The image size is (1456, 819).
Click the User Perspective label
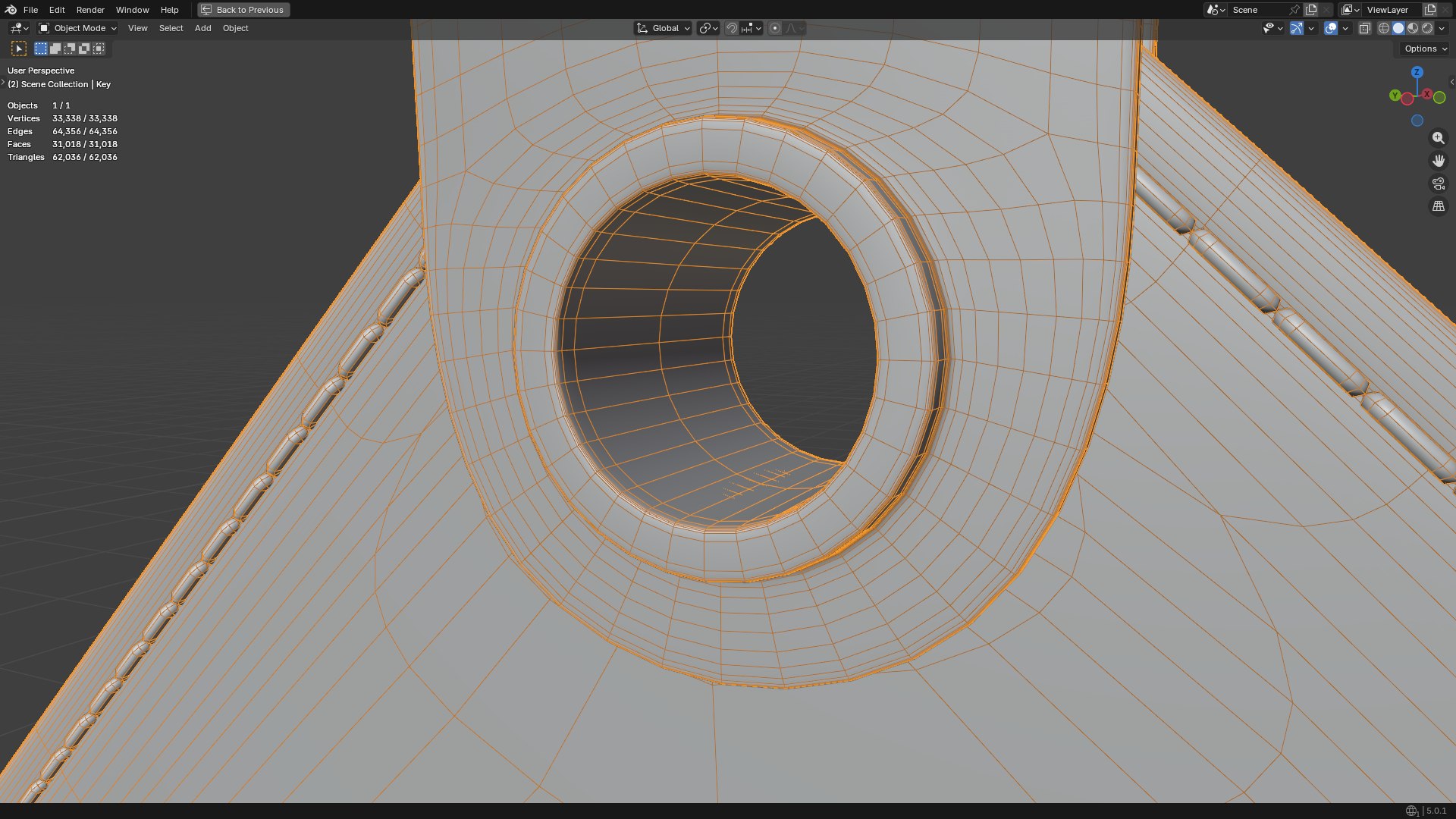coord(41,71)
